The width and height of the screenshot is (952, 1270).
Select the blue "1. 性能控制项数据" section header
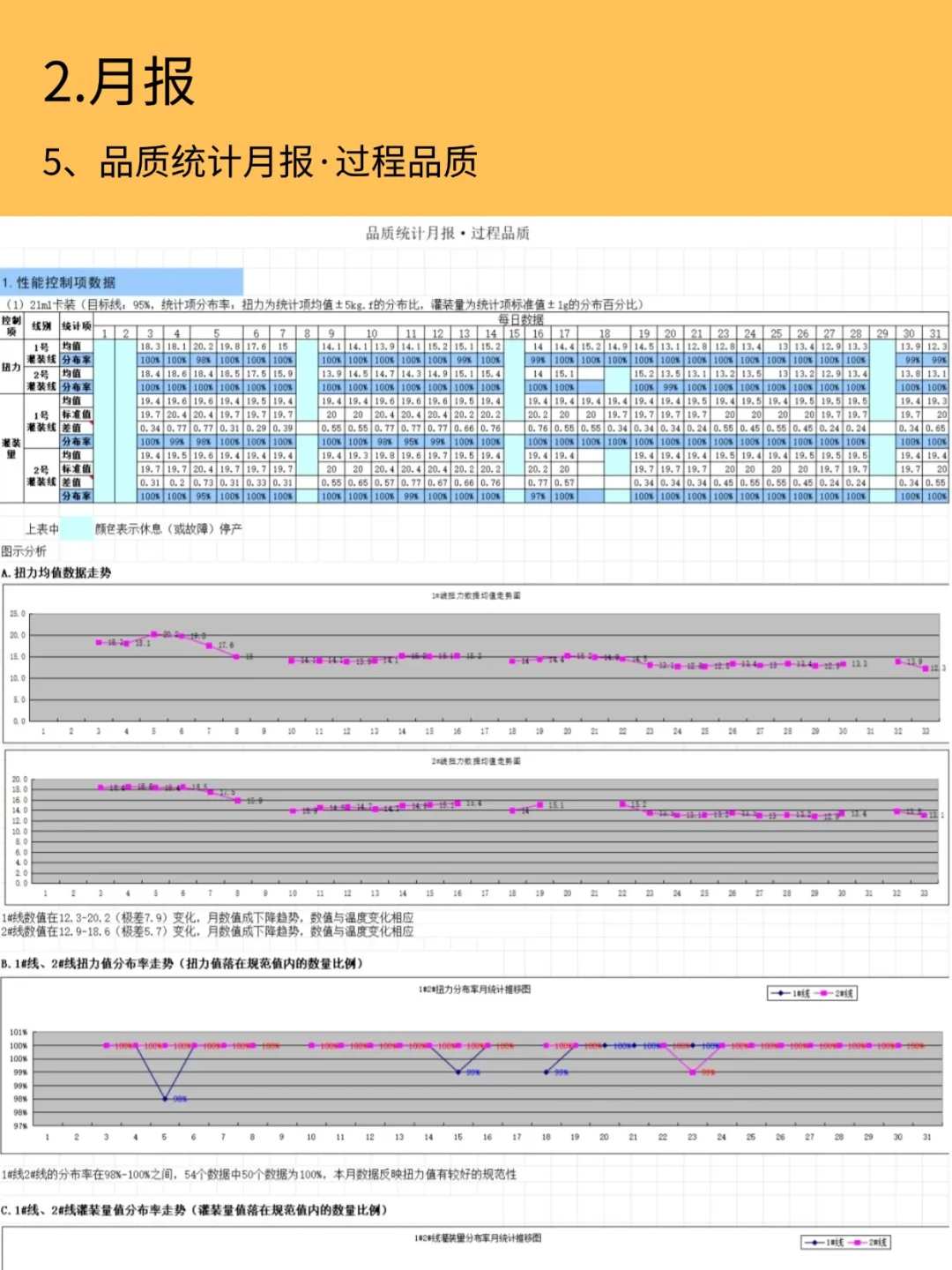pos(121,282)
